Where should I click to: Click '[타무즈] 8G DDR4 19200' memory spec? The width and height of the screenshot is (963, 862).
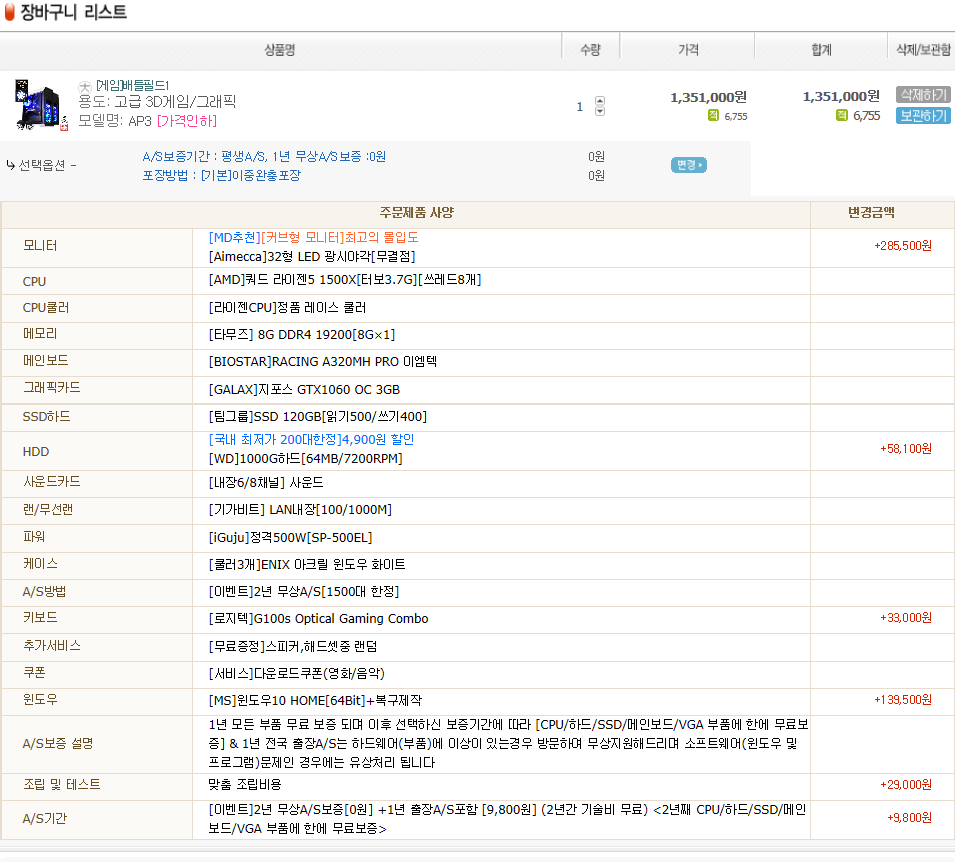point(302,335)
